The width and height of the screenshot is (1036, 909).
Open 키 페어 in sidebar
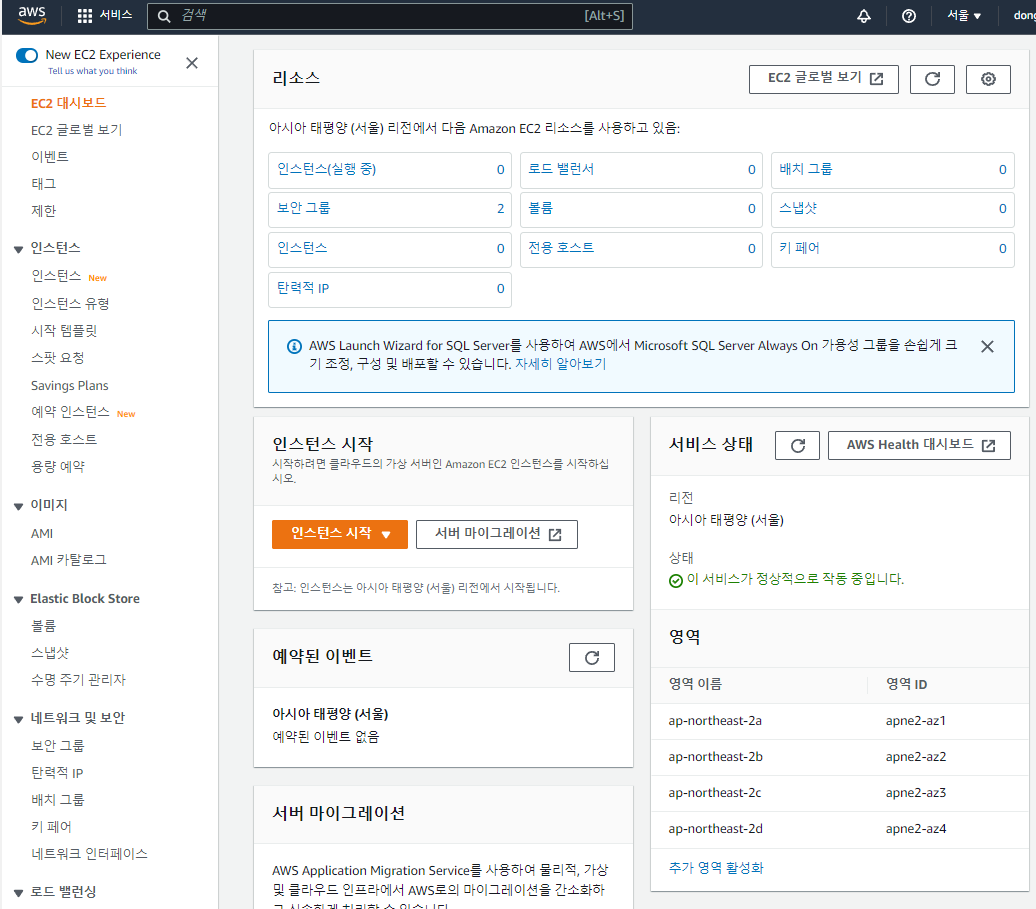(51, 827)
